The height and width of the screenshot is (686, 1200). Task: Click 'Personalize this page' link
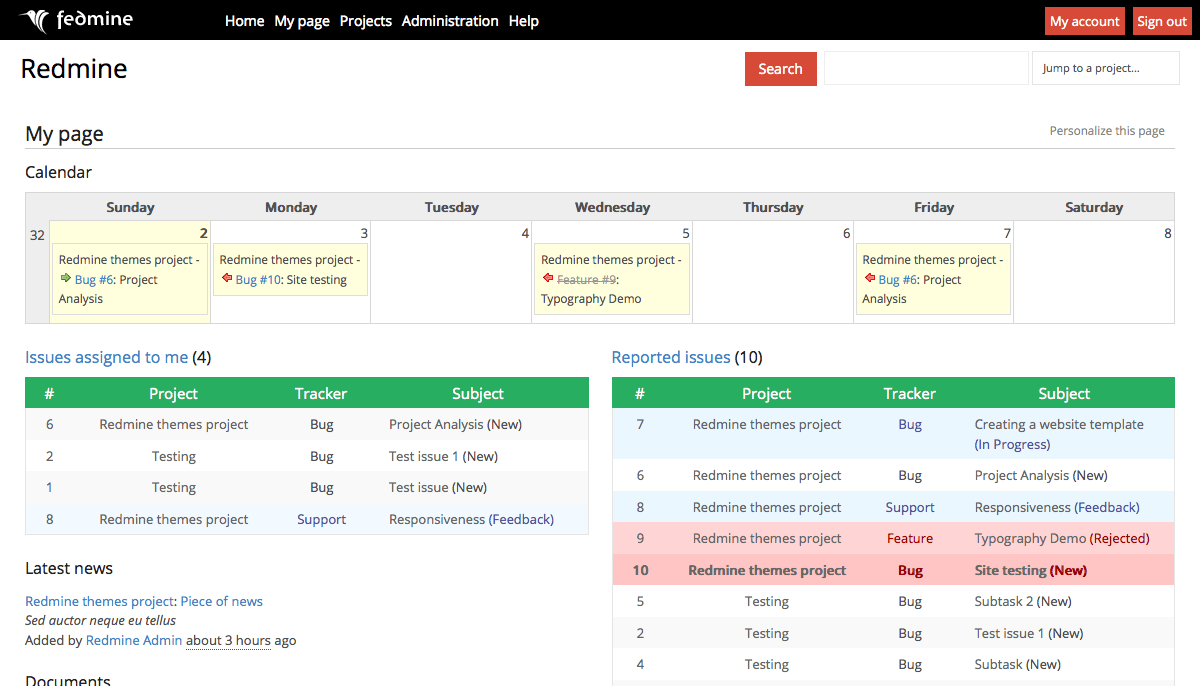click(1107, 131)
